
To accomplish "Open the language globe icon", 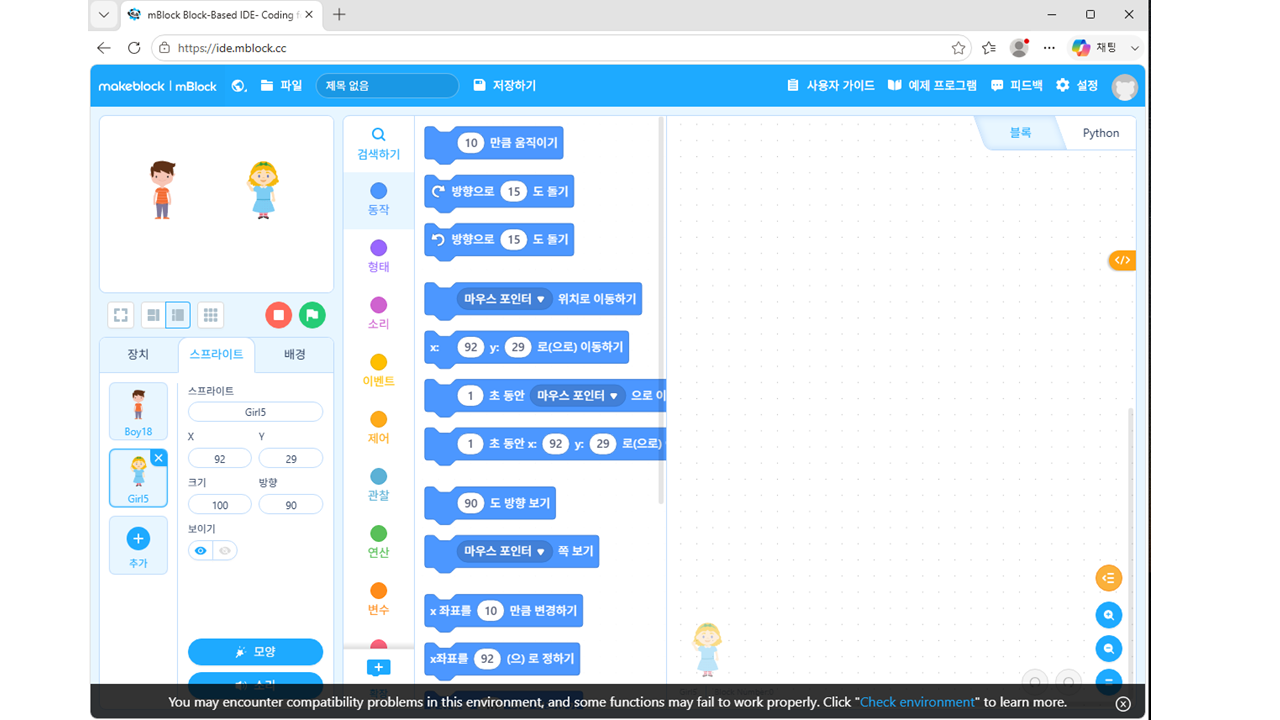I will tap(239, 86).
